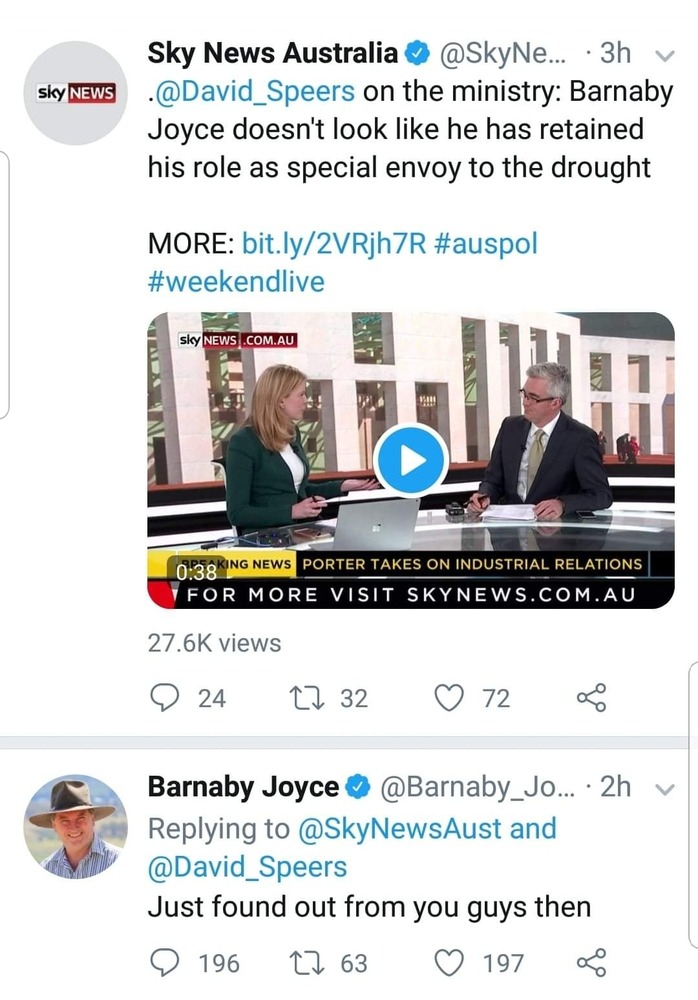Share Barnaby Joyce's reply tweet

[592, 963]
